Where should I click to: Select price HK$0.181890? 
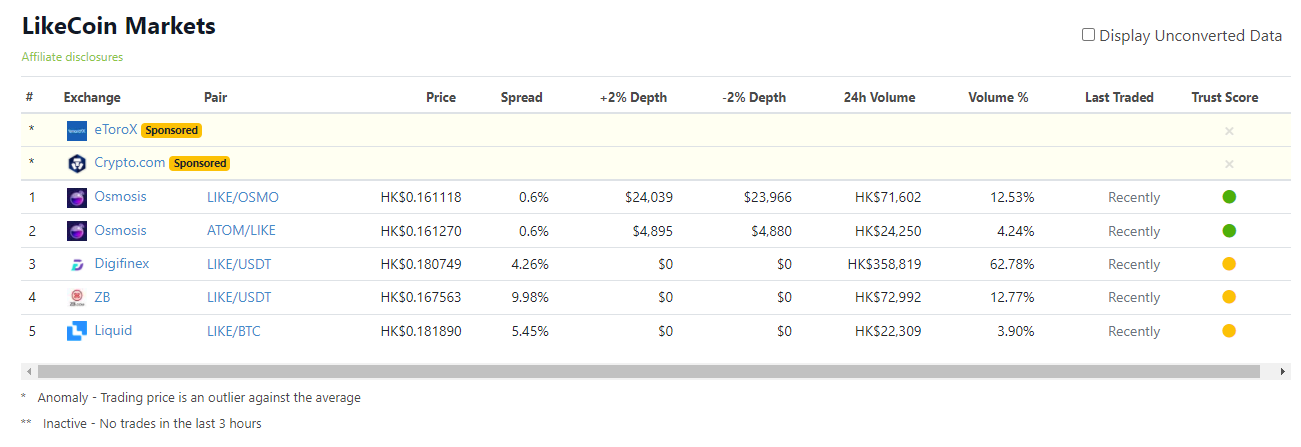(421, 331)
